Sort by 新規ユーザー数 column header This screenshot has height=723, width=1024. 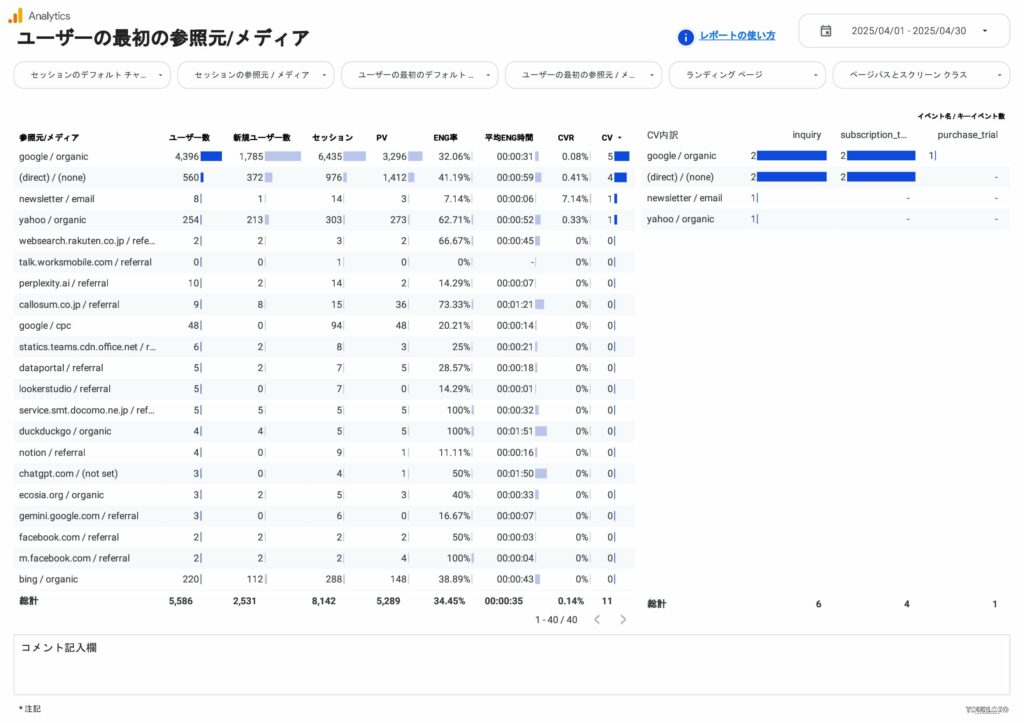[x=262, y=138]
